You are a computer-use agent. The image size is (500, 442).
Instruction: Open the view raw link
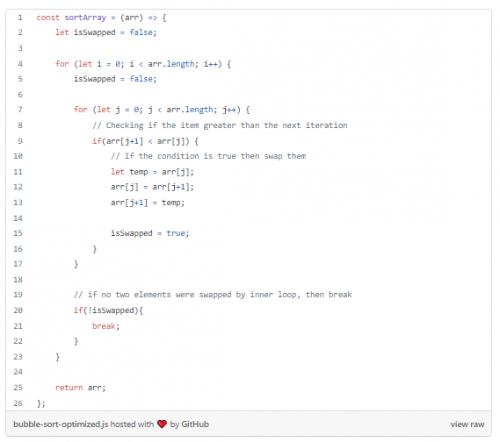click(x=467, y=424)
